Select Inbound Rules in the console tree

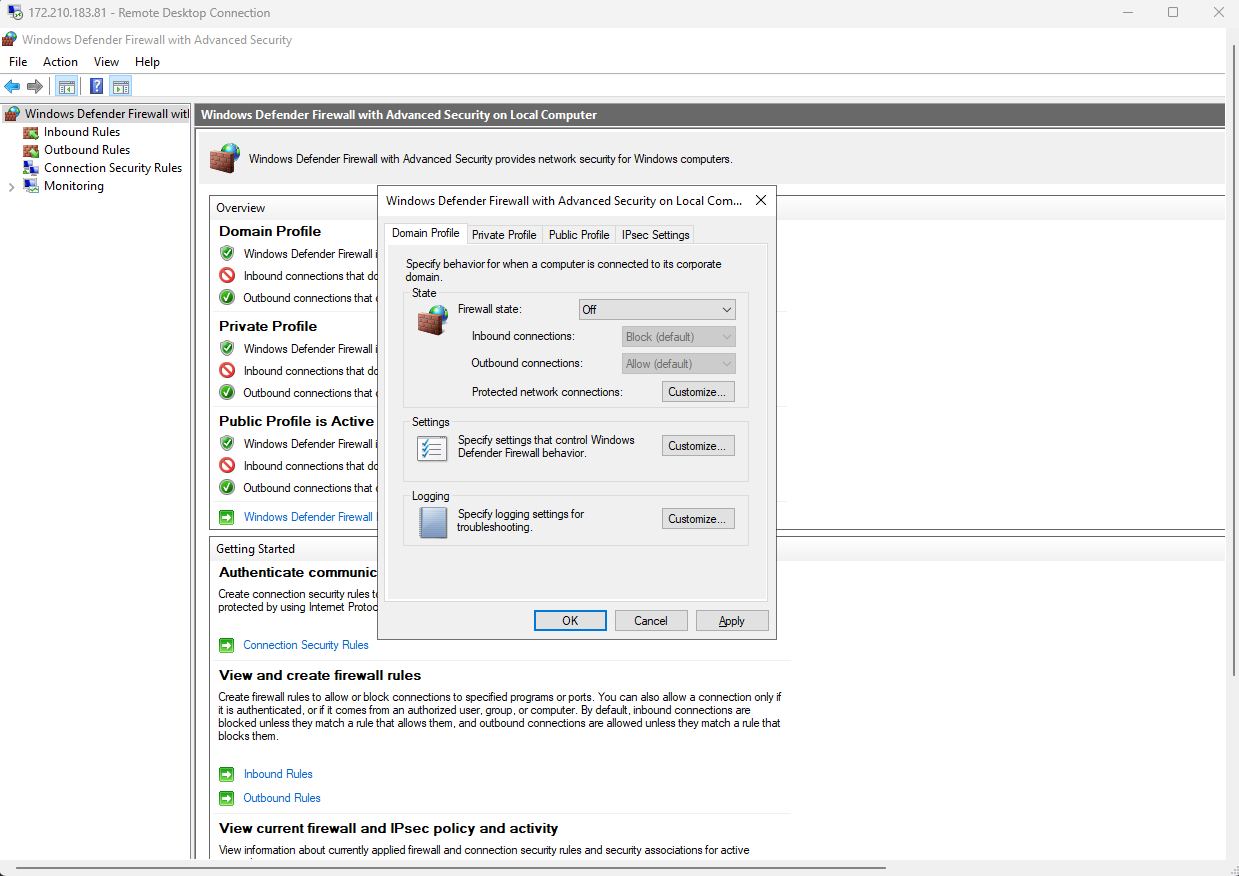click(82, 132)
